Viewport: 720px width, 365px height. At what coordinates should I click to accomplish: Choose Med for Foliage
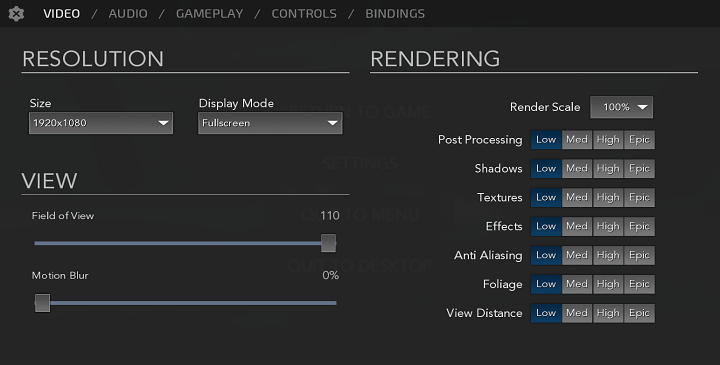pyautogui.click(x=577, y=284)
